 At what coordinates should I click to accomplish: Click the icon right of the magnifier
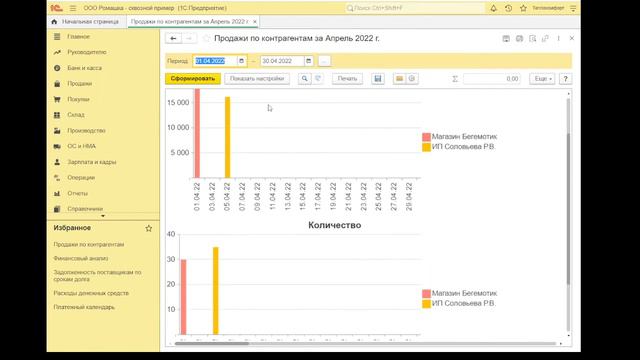pos(318,78)
